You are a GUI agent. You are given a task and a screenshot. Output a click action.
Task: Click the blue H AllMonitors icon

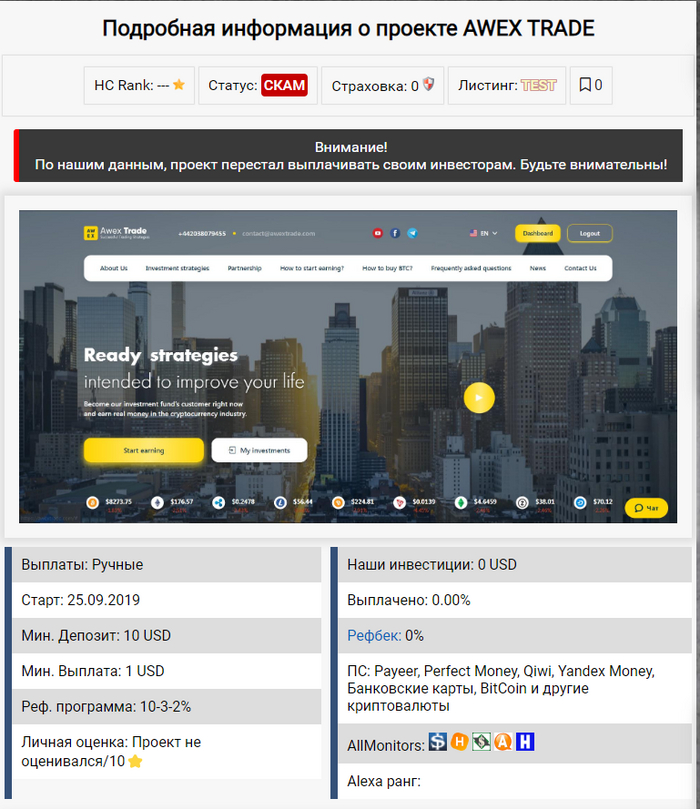525,742
